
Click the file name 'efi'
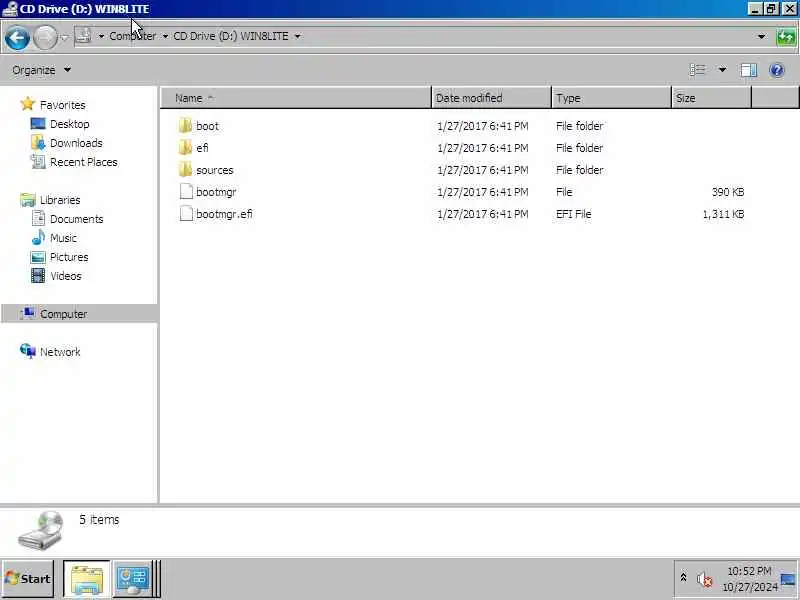point(202,148)
